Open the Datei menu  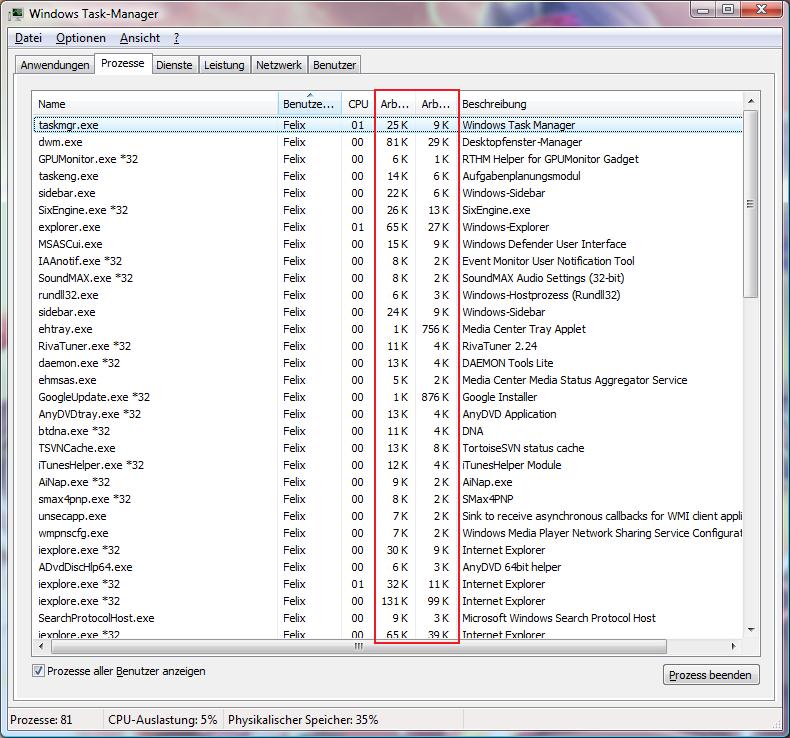[28, 38]
